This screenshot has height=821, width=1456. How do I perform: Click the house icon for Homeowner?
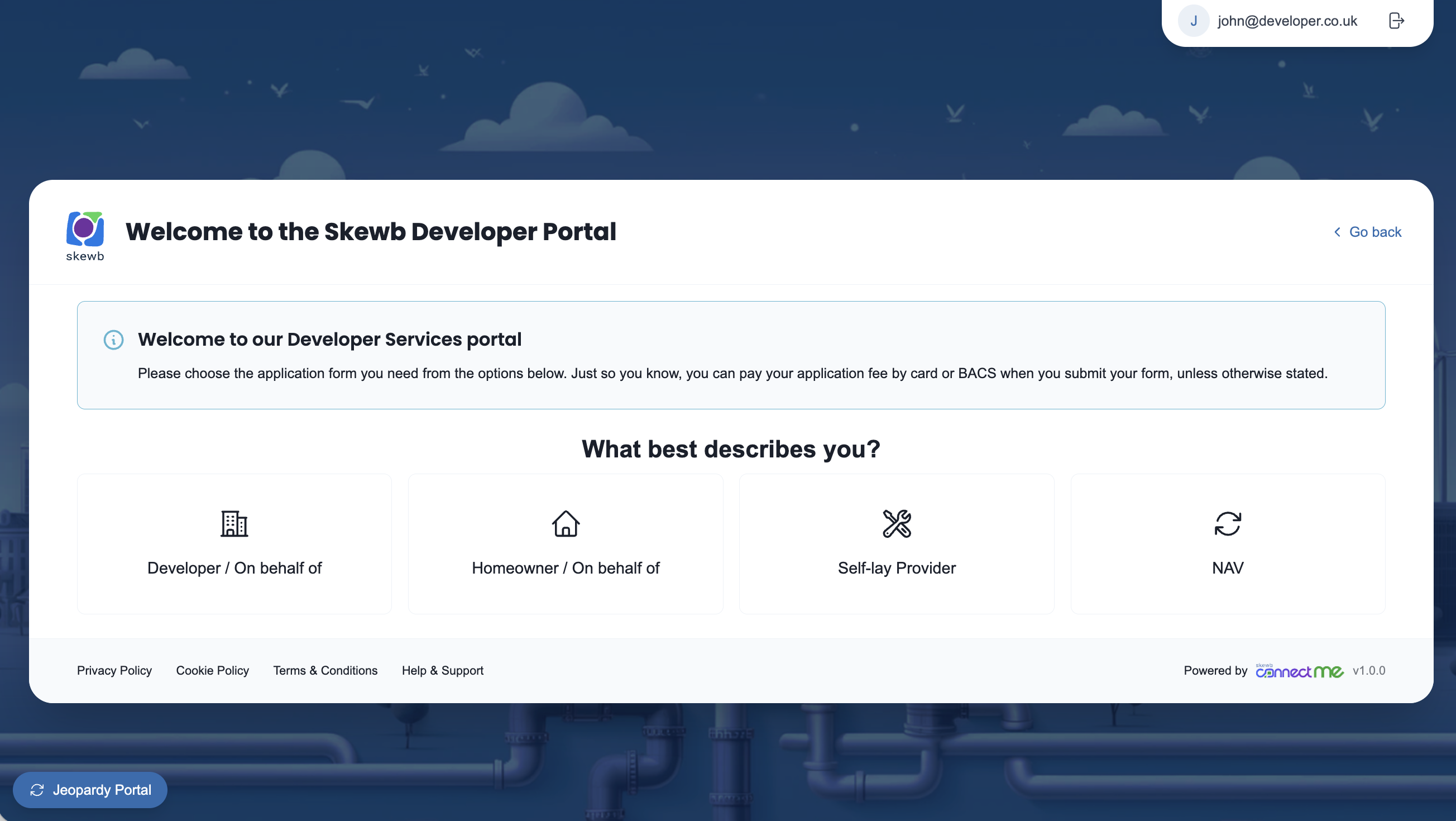click(x=565, y=523)
